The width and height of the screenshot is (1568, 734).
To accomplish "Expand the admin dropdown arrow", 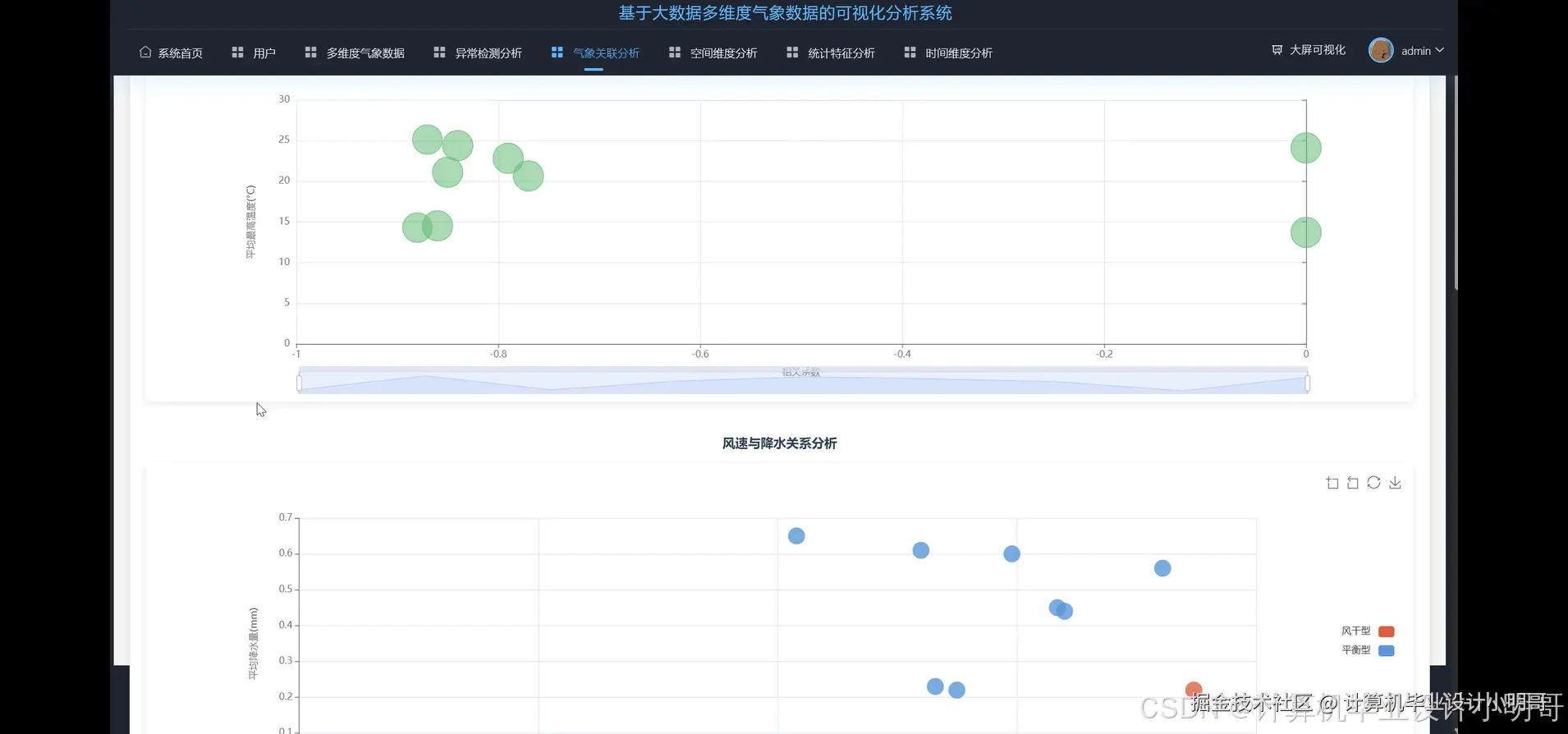I will 1439,51.
